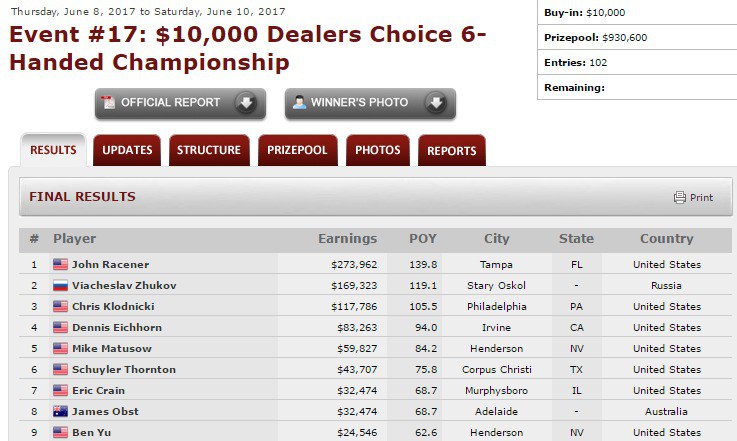Click the US flag beside Mike Matusow

[x=60, y=349]
